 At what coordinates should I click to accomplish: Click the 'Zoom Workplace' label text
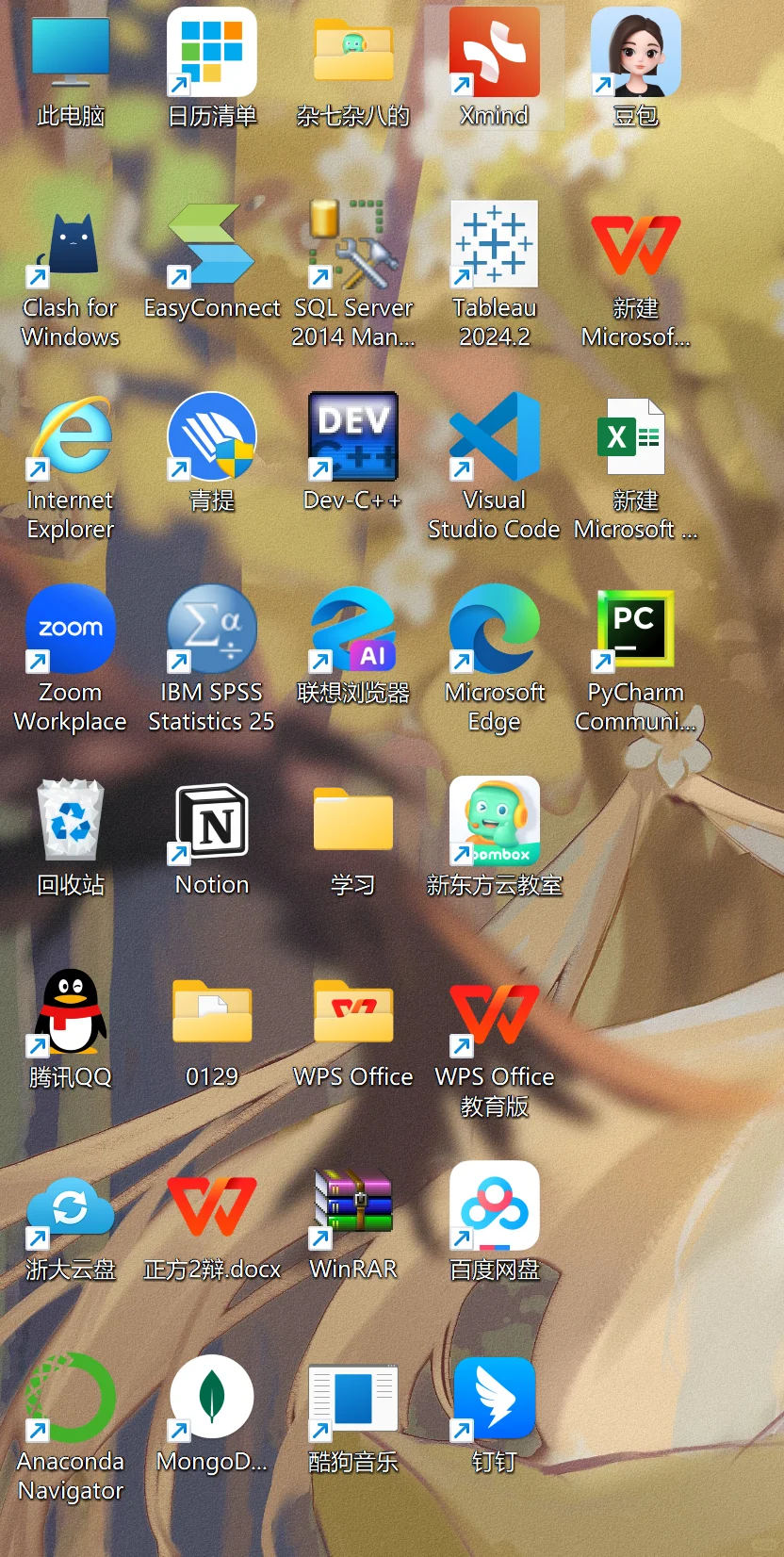[71, 707]
